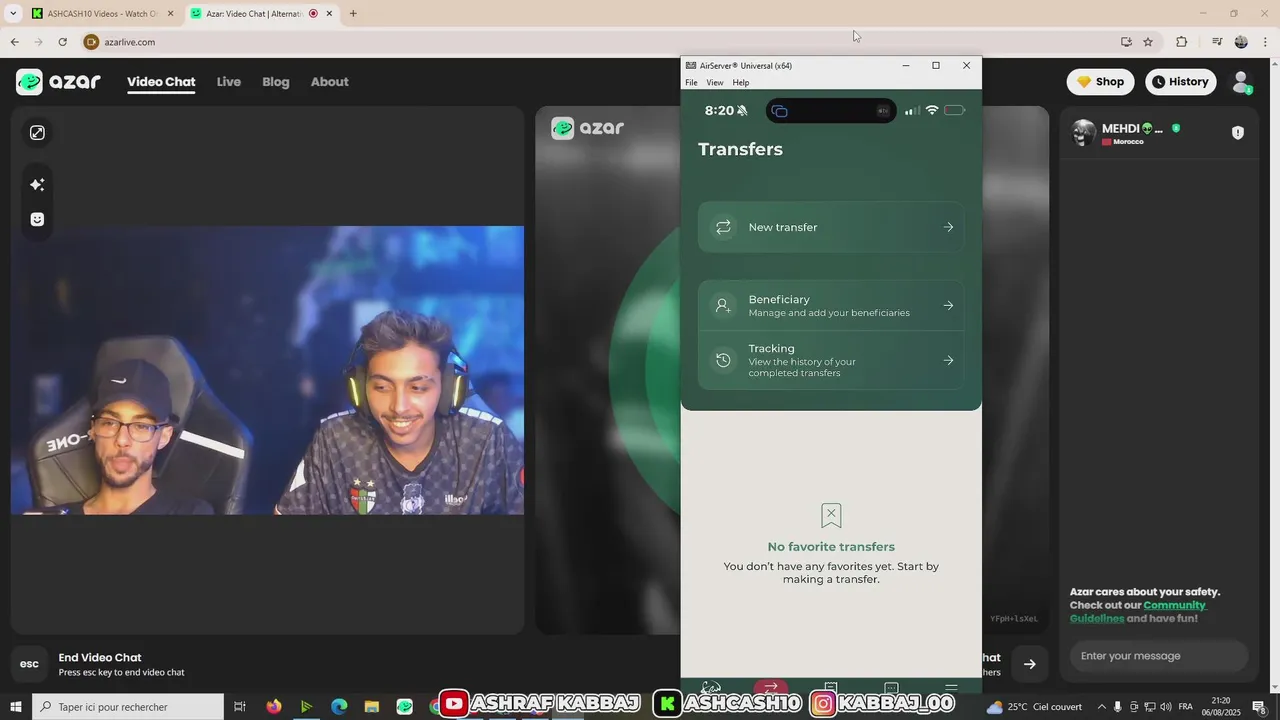Click the MEHDI verified badge
1280x720 pixels.
[x=1176, y=128]
